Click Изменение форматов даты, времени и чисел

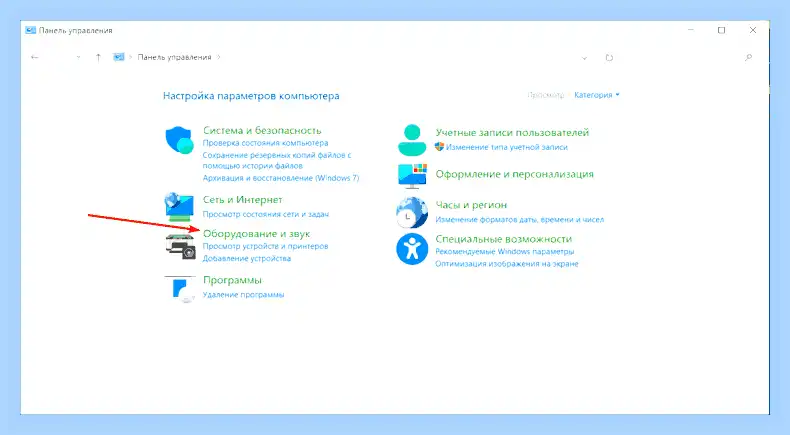(x=520, y=220)
